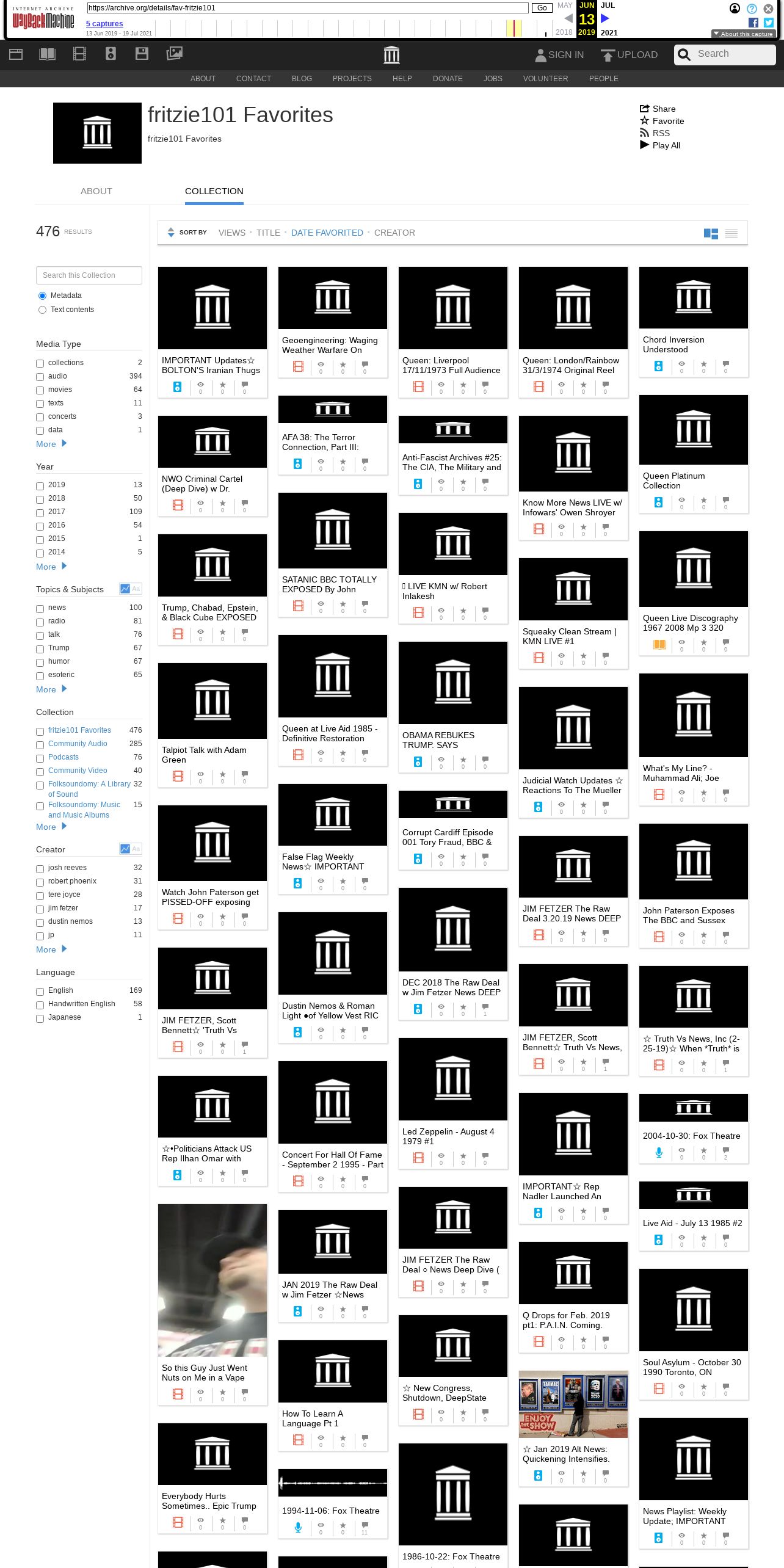Open the software floppy icon in top bar
The image size is (784, 1568).
coord(142,54)
